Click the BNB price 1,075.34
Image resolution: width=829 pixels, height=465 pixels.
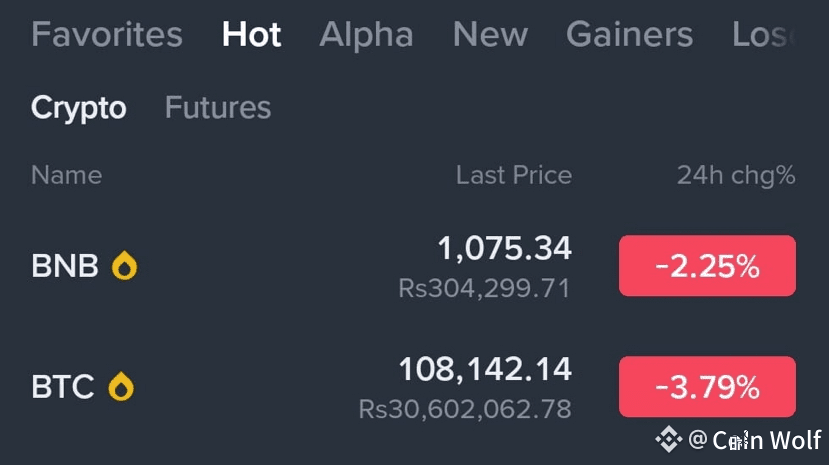pyautogui.click(x=504, y=248)
